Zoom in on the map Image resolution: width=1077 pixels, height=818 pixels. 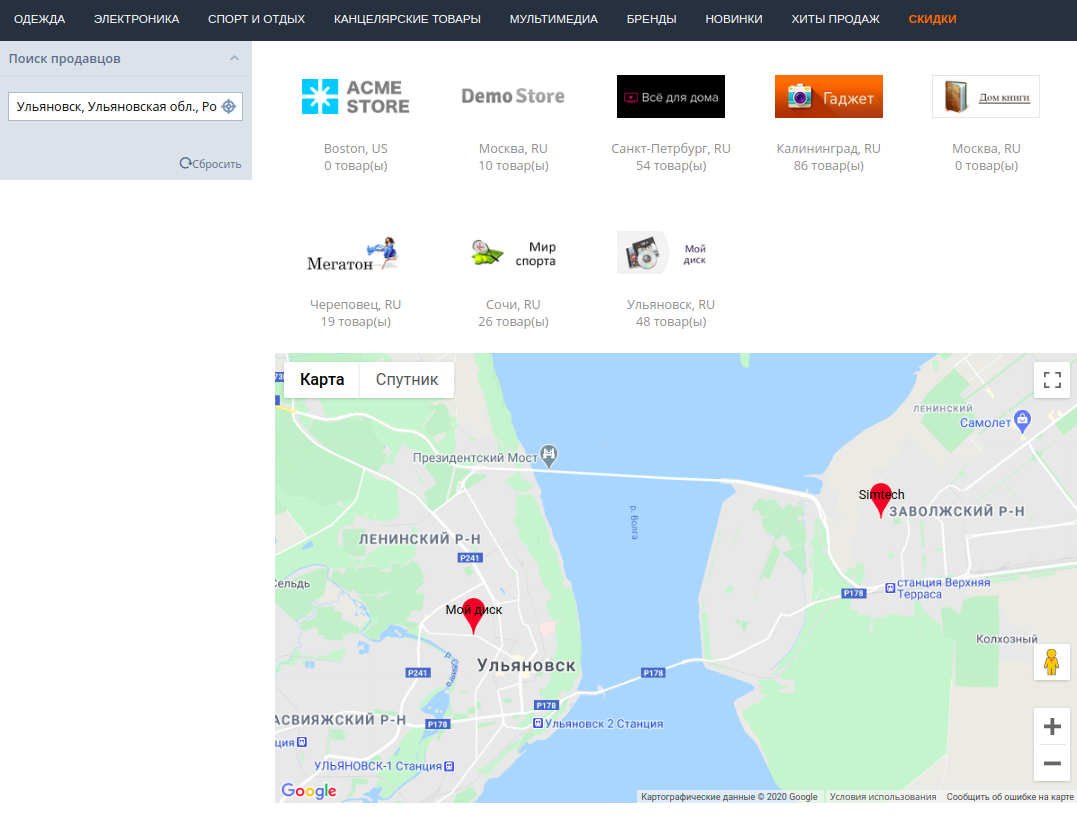1051,726
